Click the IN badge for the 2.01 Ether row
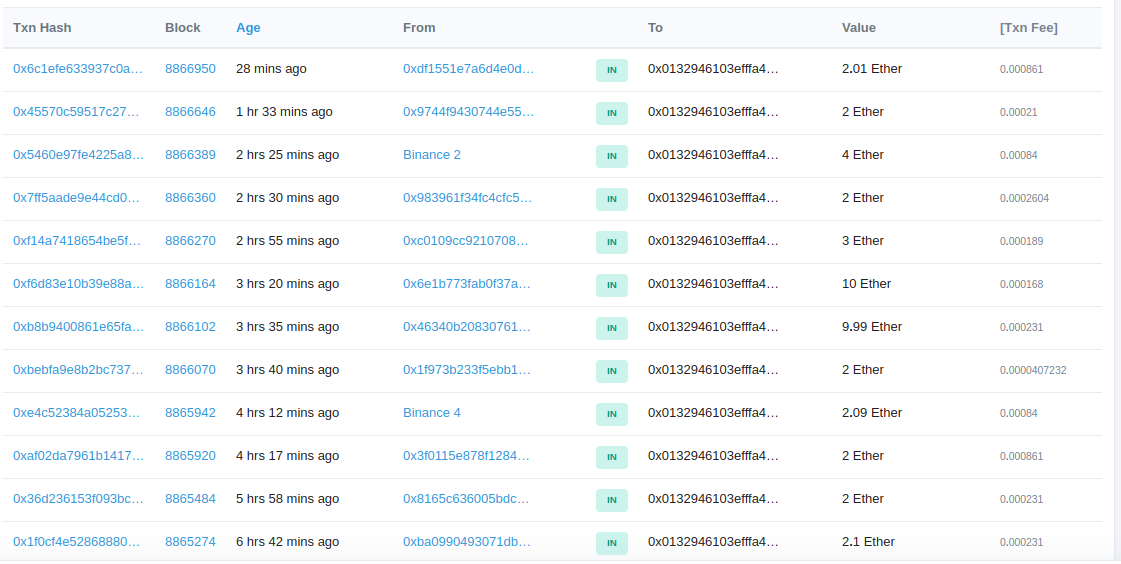Viewport: 1121px width, 564px height. tap(612, 70)
